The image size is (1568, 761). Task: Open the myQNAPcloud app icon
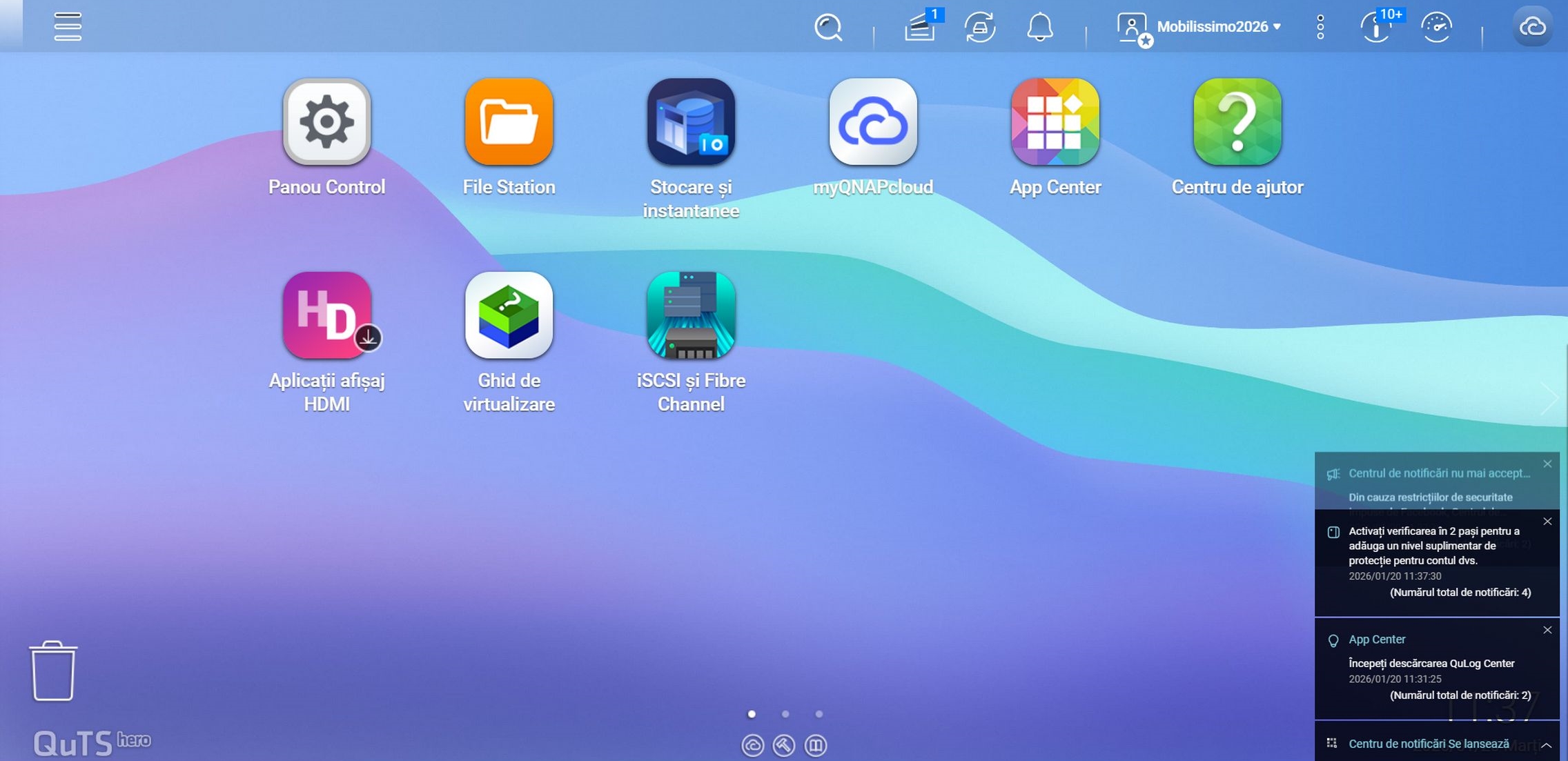point(873,122)
